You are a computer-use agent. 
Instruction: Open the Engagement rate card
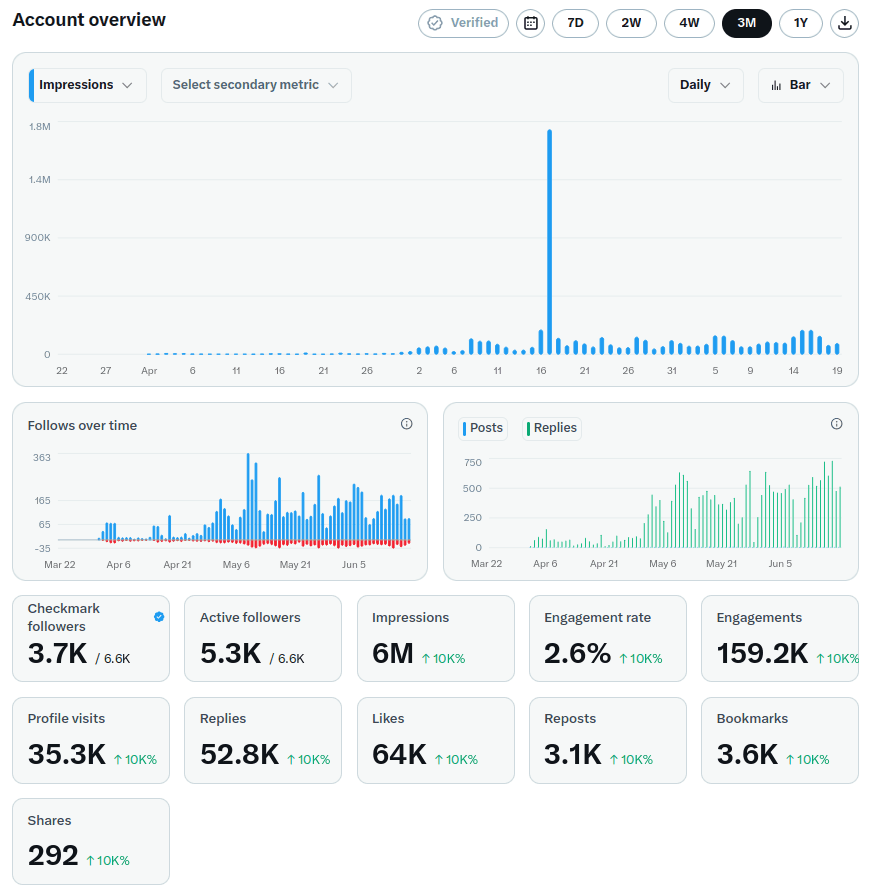(x=608, y=638)
